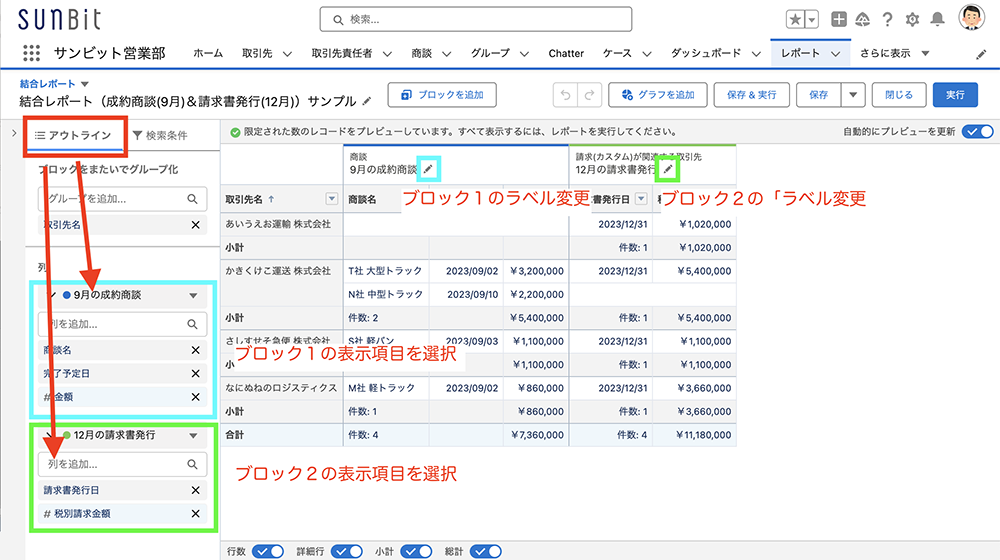This screenshot has width=1000, height=560.
Task: Open 9月の成約商談 block menu arrow
Action: [x=193, y=295]
